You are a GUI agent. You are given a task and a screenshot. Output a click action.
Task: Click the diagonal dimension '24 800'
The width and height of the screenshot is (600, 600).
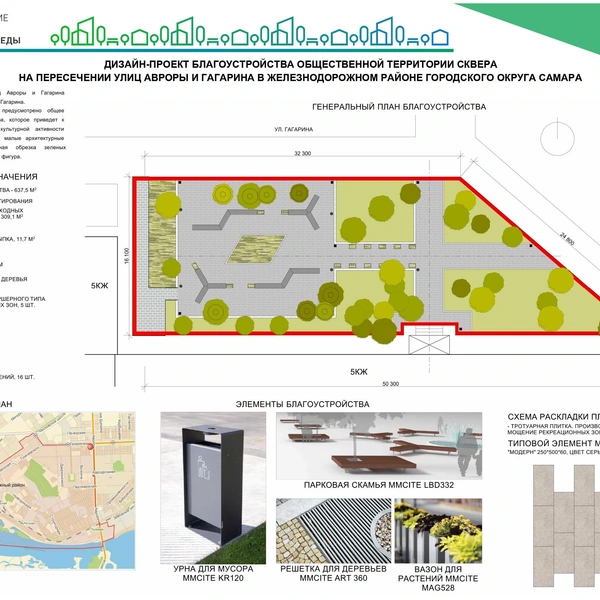567,239
